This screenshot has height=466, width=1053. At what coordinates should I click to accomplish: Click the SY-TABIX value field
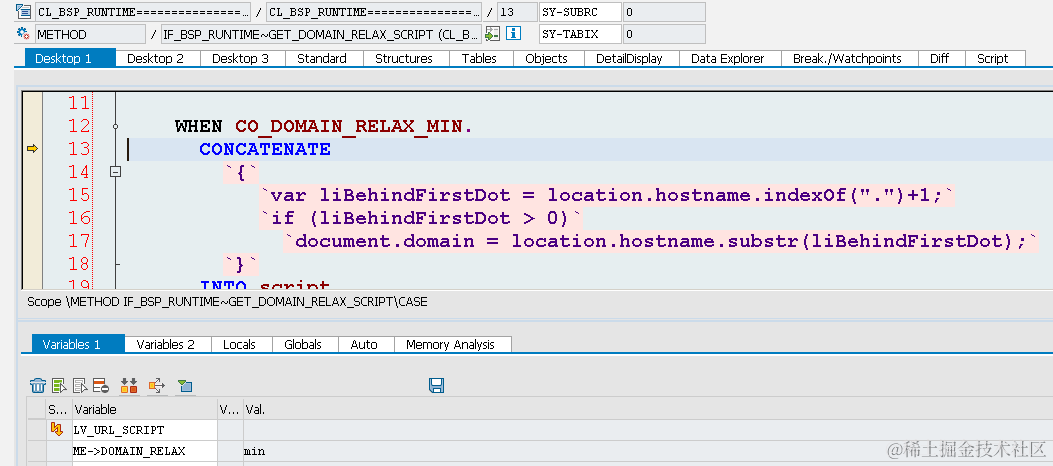[x=664, y=34]
